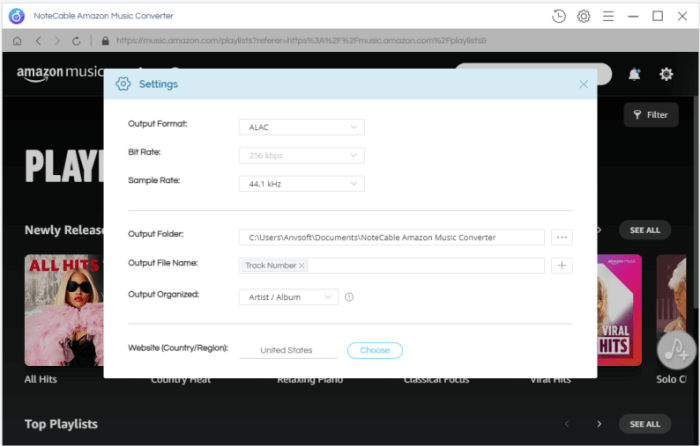Click the Top Playlists heading
The image size is (700, 446).
point(61,424)
